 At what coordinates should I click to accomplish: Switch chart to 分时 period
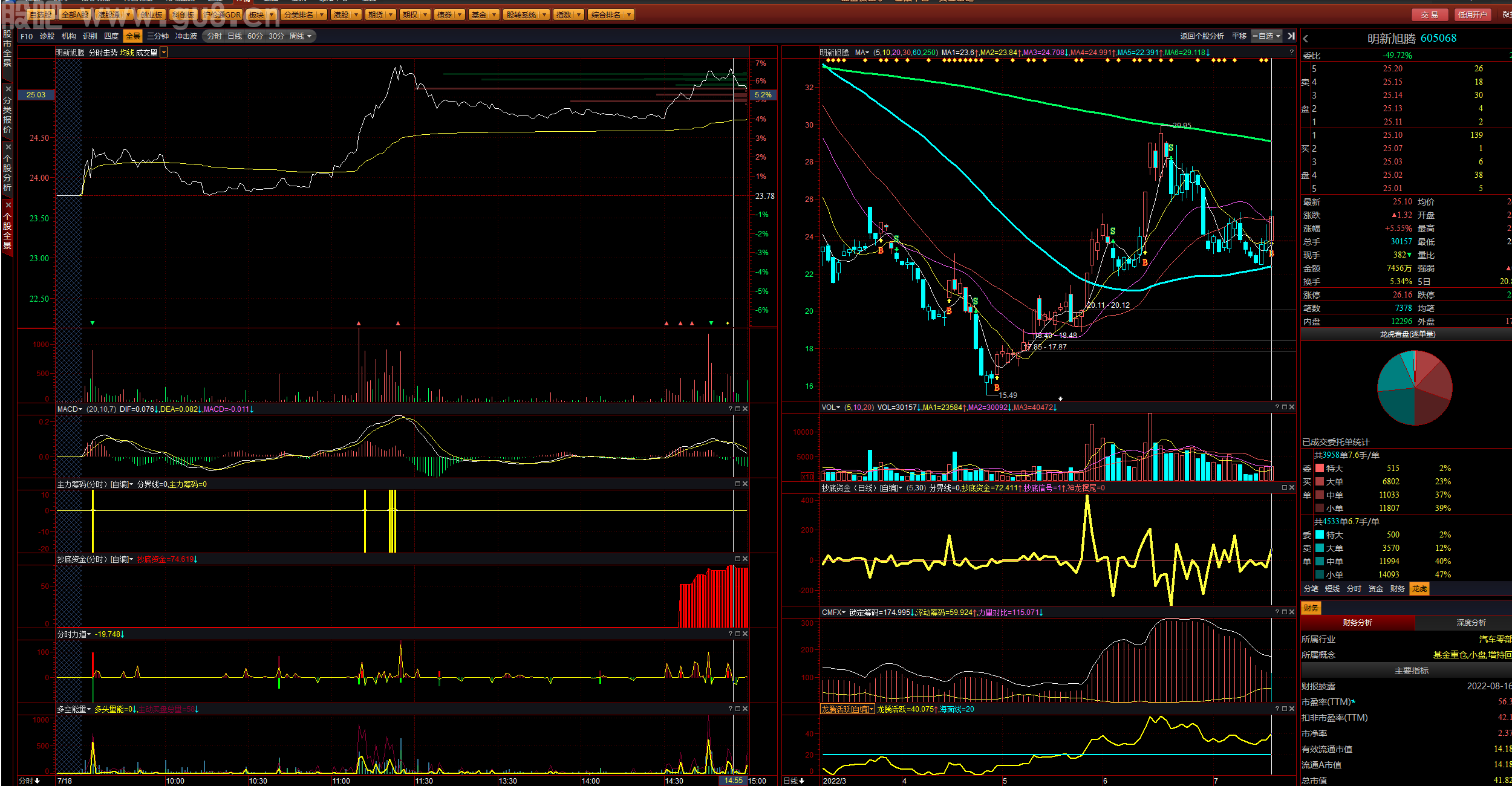coord(215,36)
